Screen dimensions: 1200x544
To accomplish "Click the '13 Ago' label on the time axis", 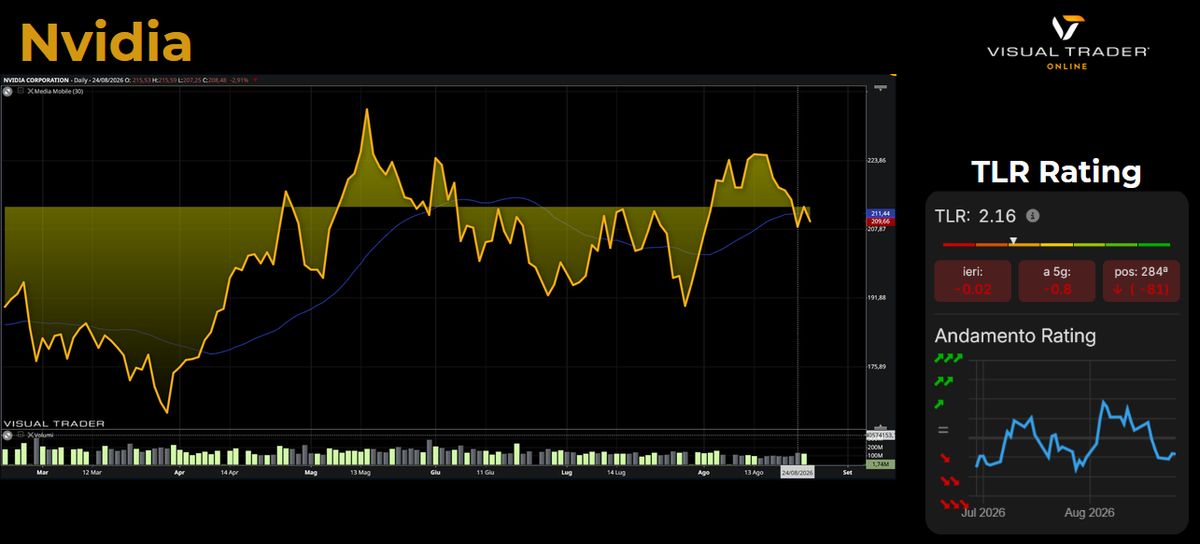I will pos(754,471).
